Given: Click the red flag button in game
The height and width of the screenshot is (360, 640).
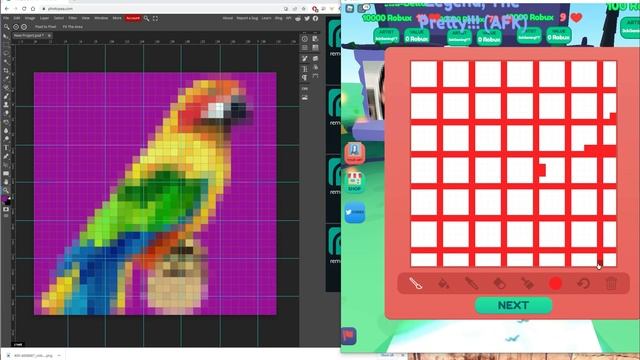Looking at the screenshot, I should coord(349,336).
